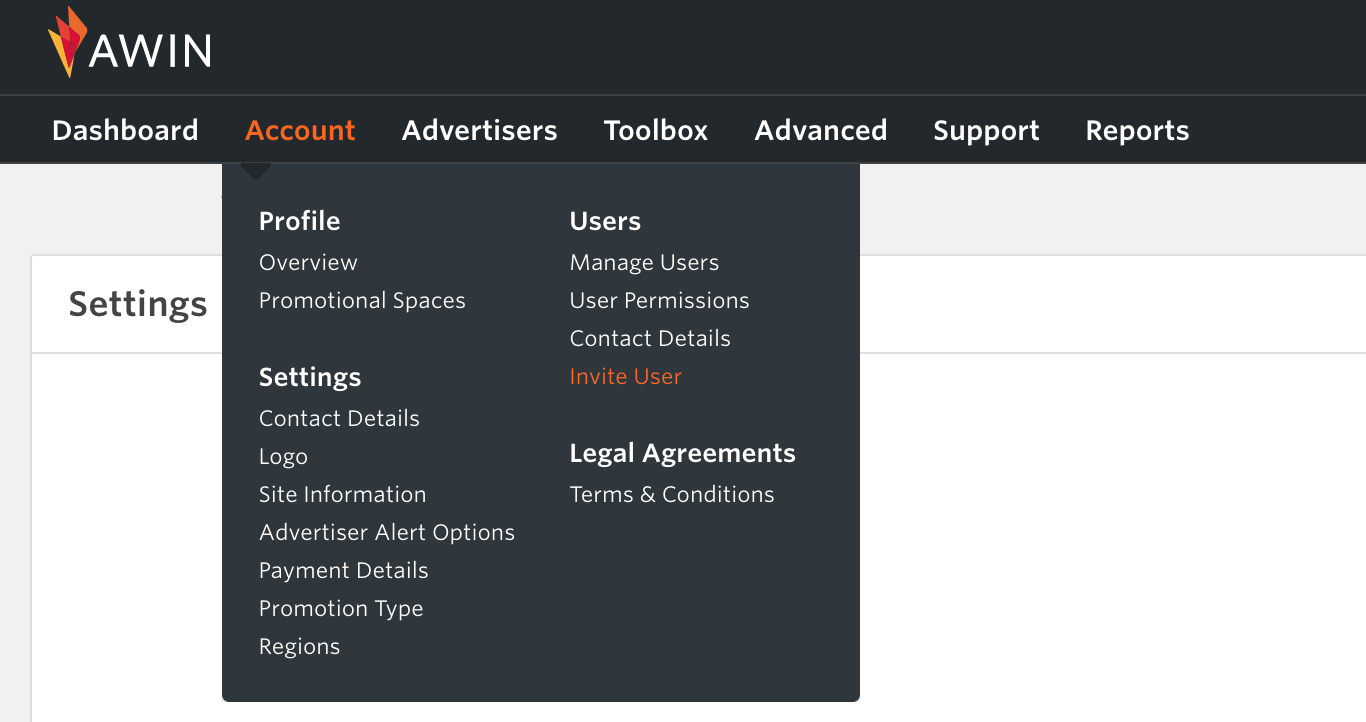Screen dimensions: 1366x722
Task: Open Payment Details settings
Action: (343, 570)
